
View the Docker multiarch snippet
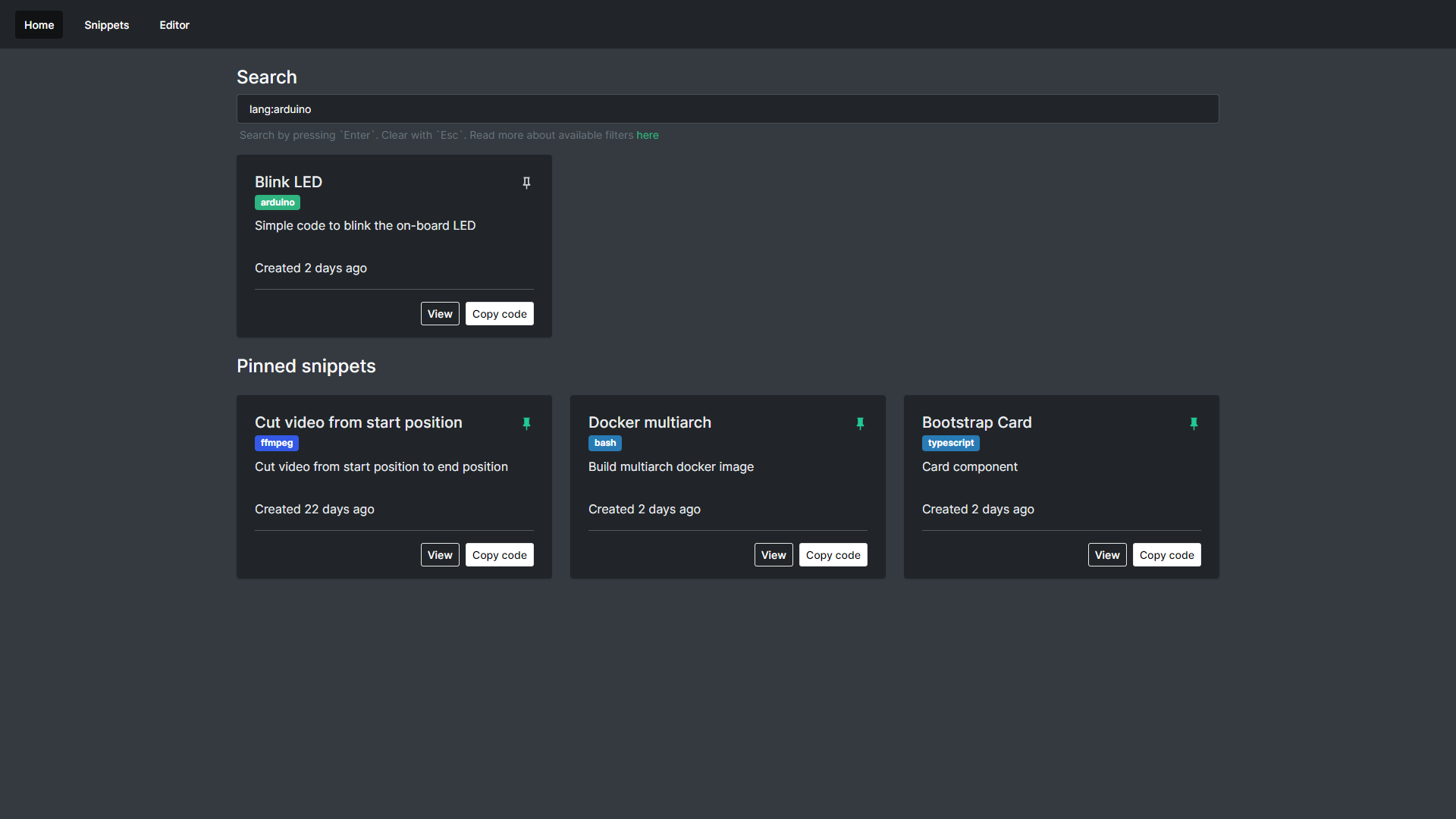pyautogui.click(x=773, y=554)
